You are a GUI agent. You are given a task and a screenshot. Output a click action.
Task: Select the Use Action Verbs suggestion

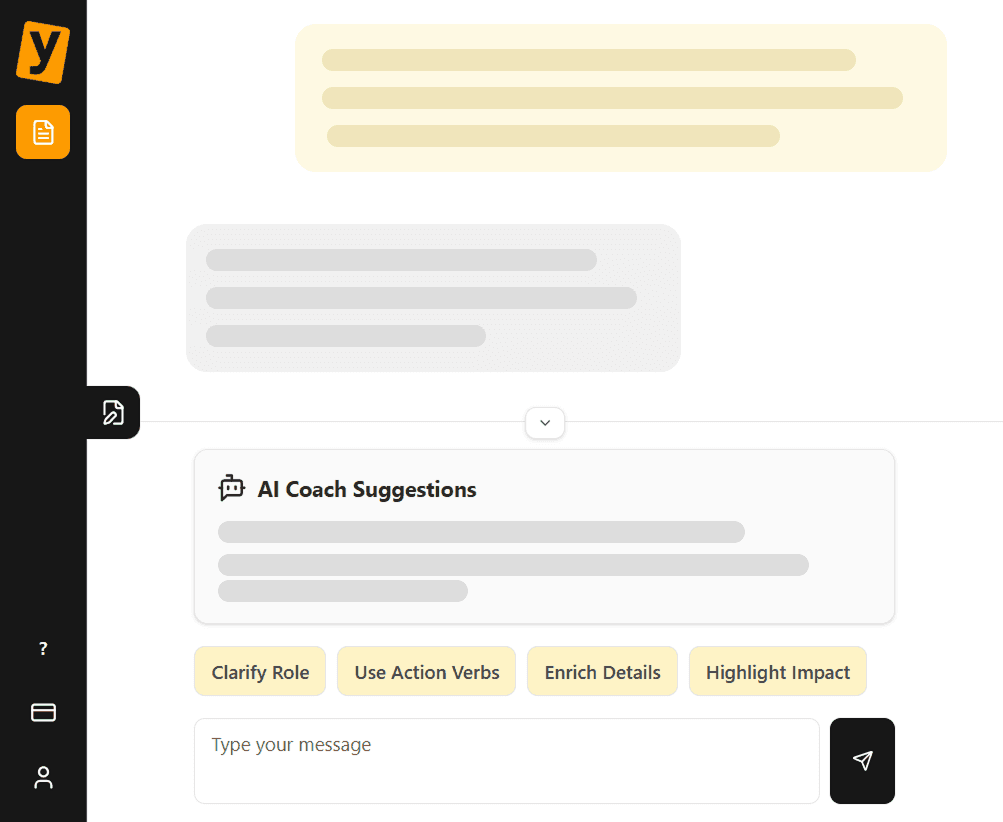click(x=427, y=672)
